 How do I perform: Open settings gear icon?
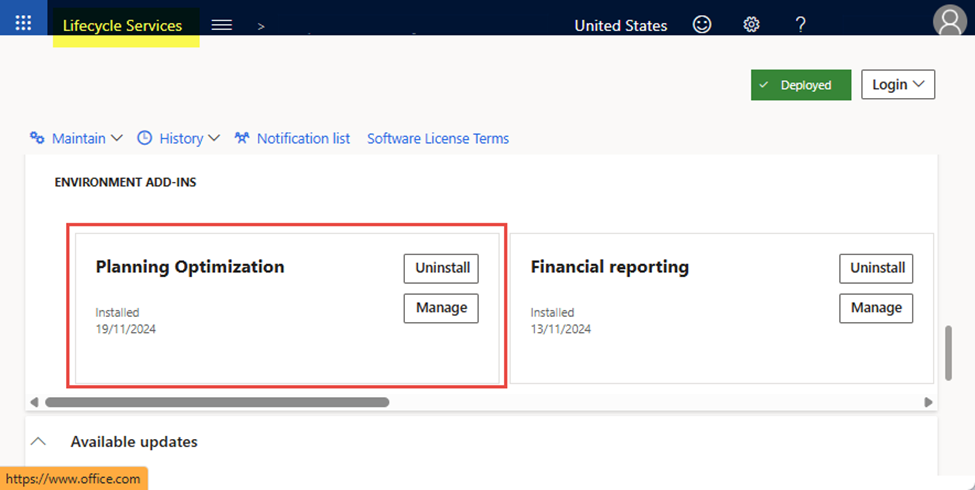click(x=751, y=25)
